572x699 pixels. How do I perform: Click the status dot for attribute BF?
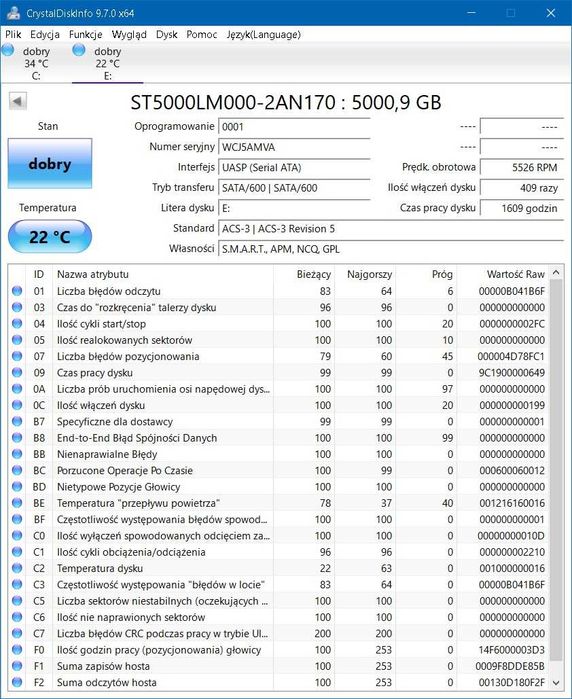(17, 519)
